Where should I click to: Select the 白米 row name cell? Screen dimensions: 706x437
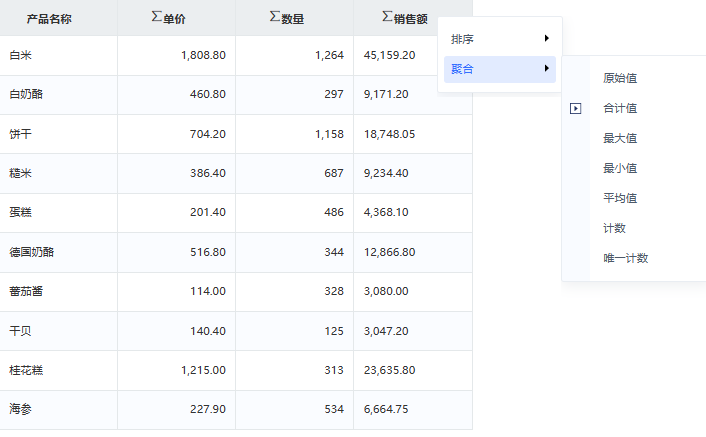click(59, 55)
